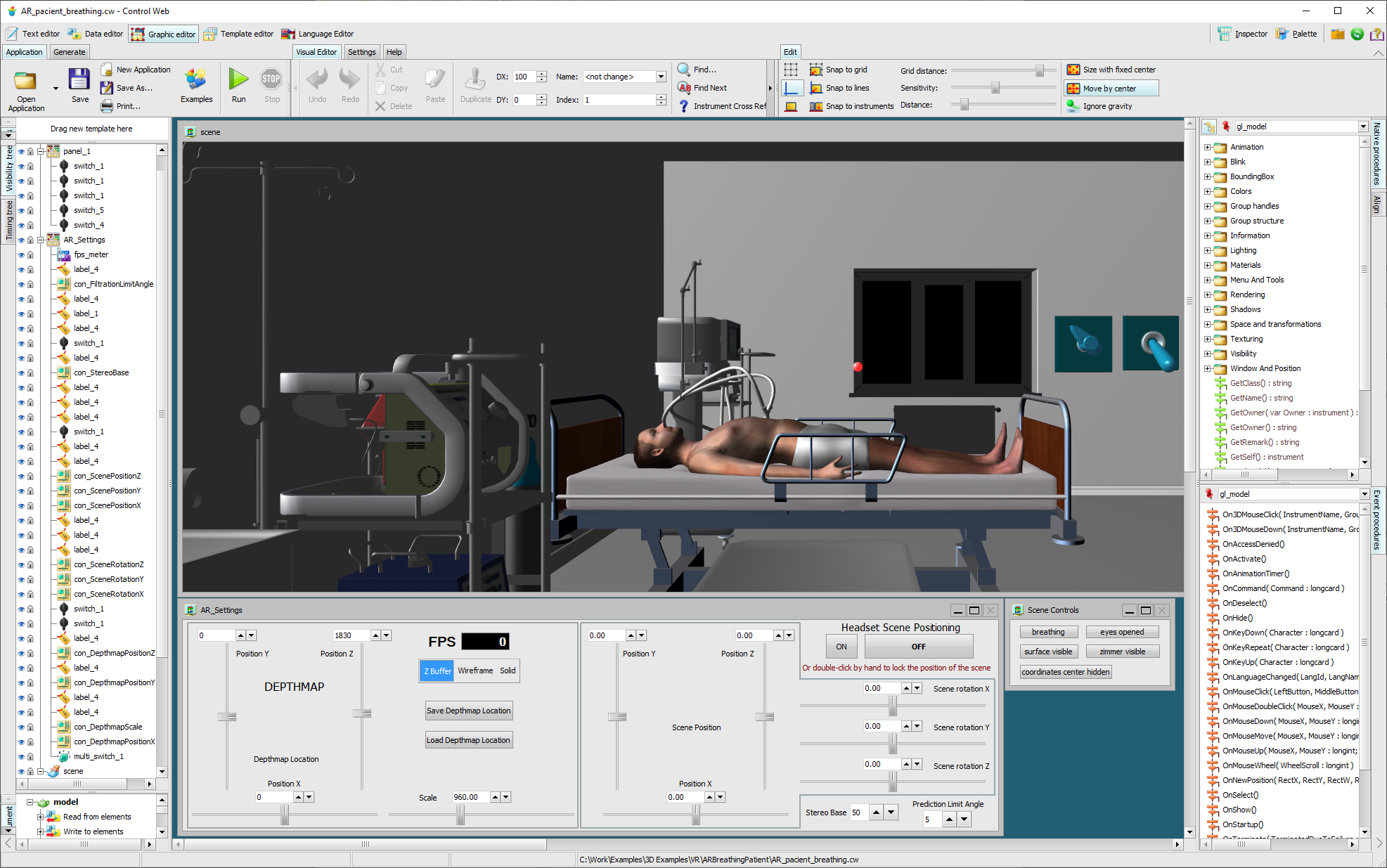Click the Grid distance slider handle
This screenshot has height=868, width=1387.
[1039, 70]
